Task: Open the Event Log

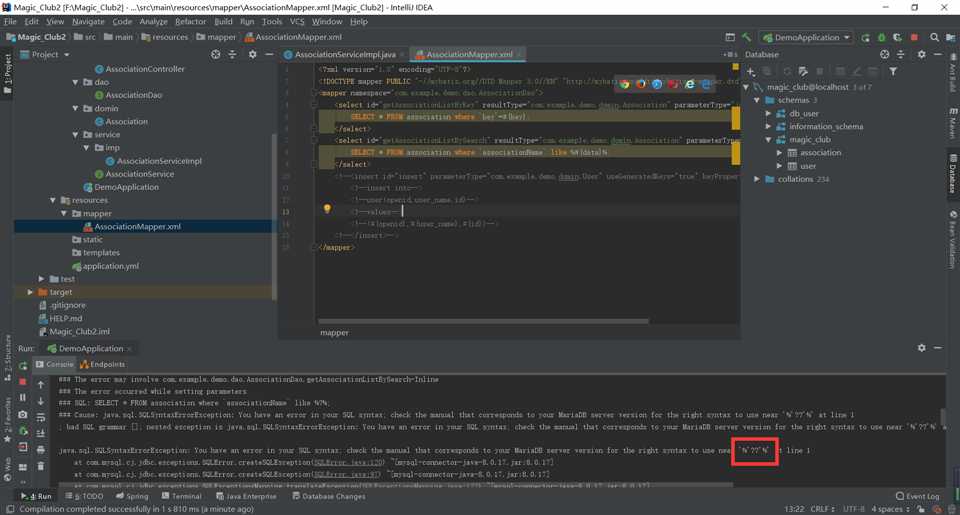Action: 917,496
